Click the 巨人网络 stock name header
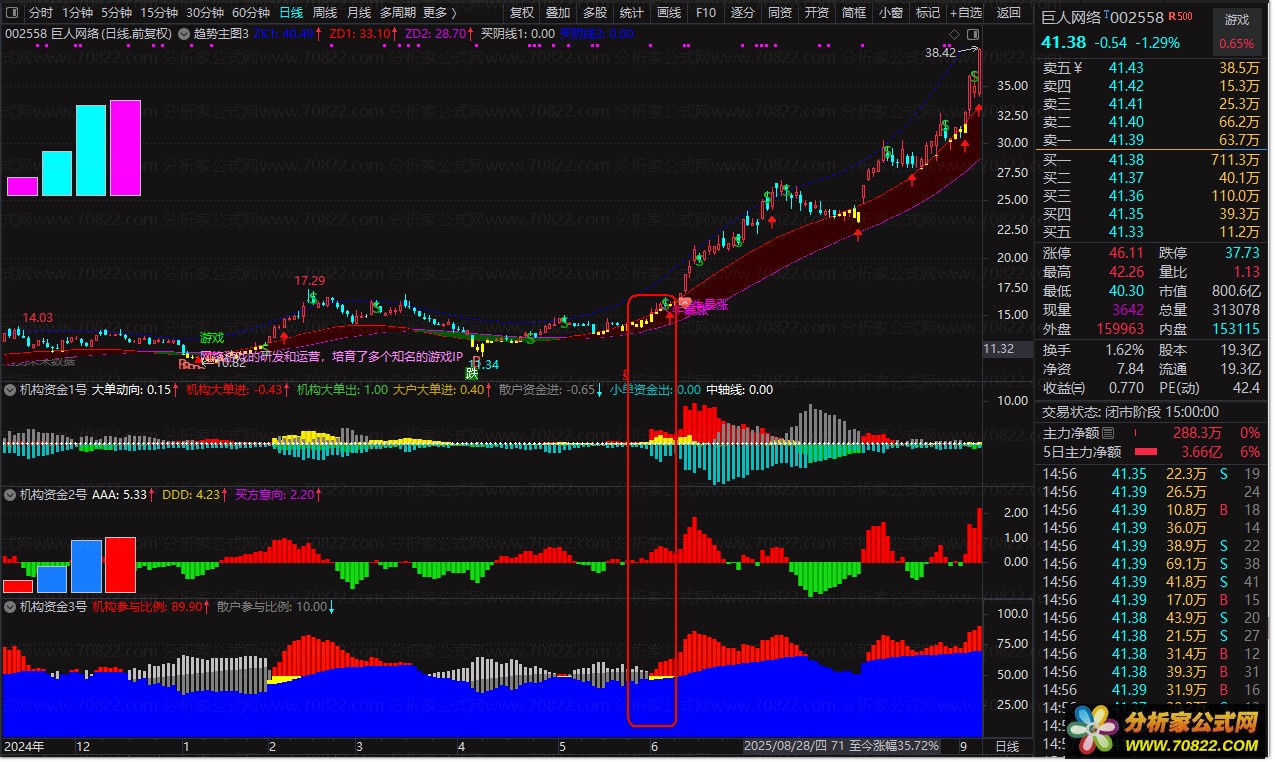The image size is (1275, 762). tap(1073, 18)
